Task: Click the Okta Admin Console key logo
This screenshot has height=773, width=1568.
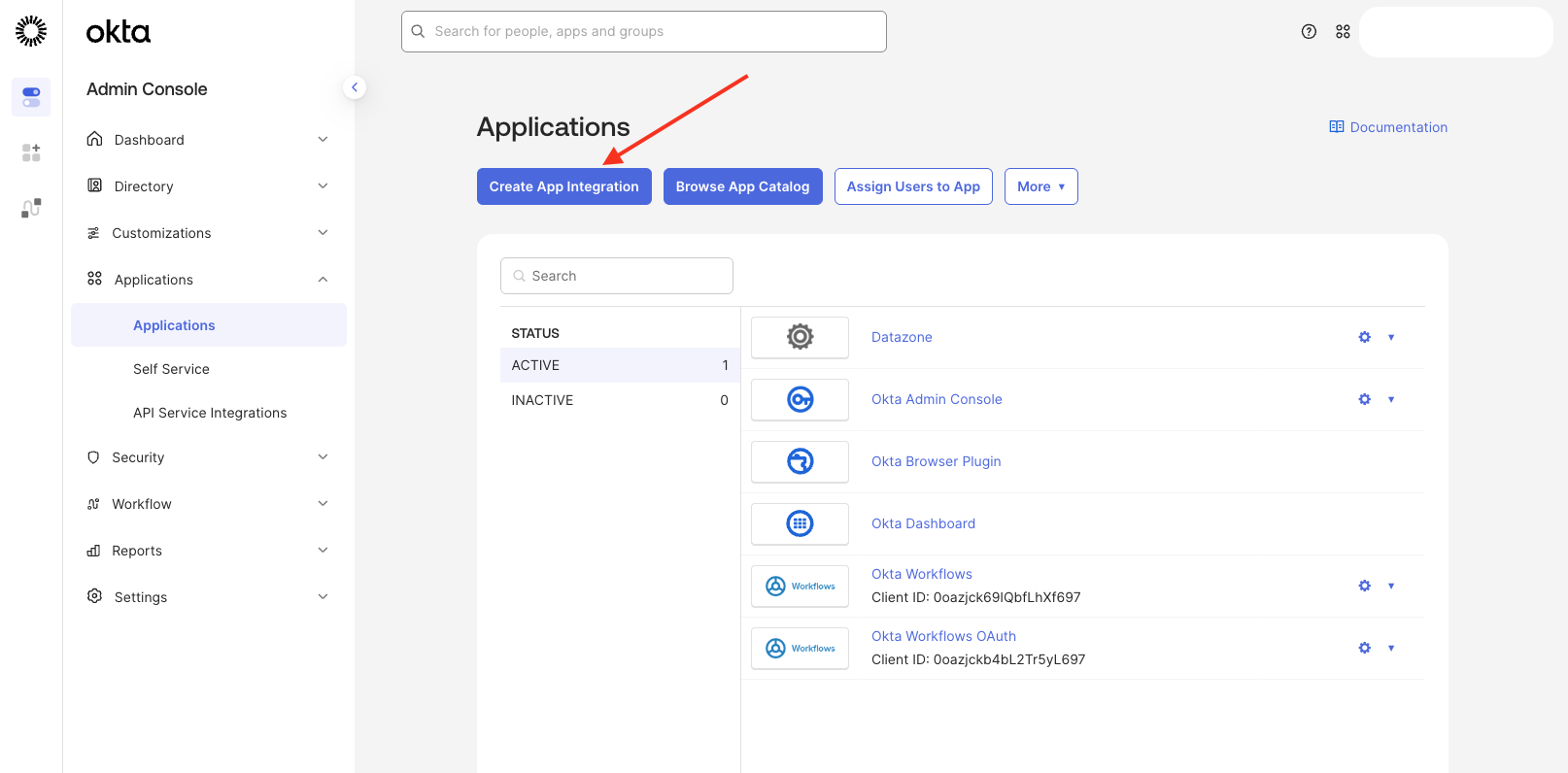Action: [800, 399]
